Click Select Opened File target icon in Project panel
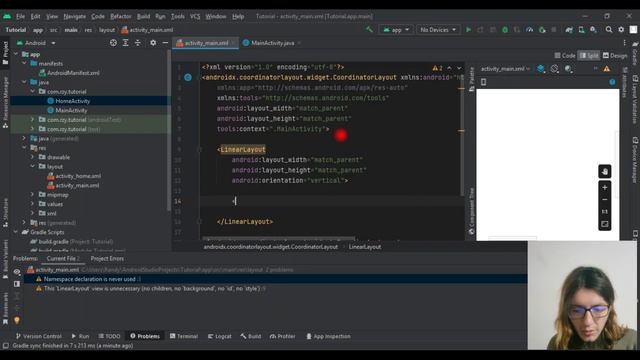The height and width of the screenshot is (360, 640). [113, 43]
